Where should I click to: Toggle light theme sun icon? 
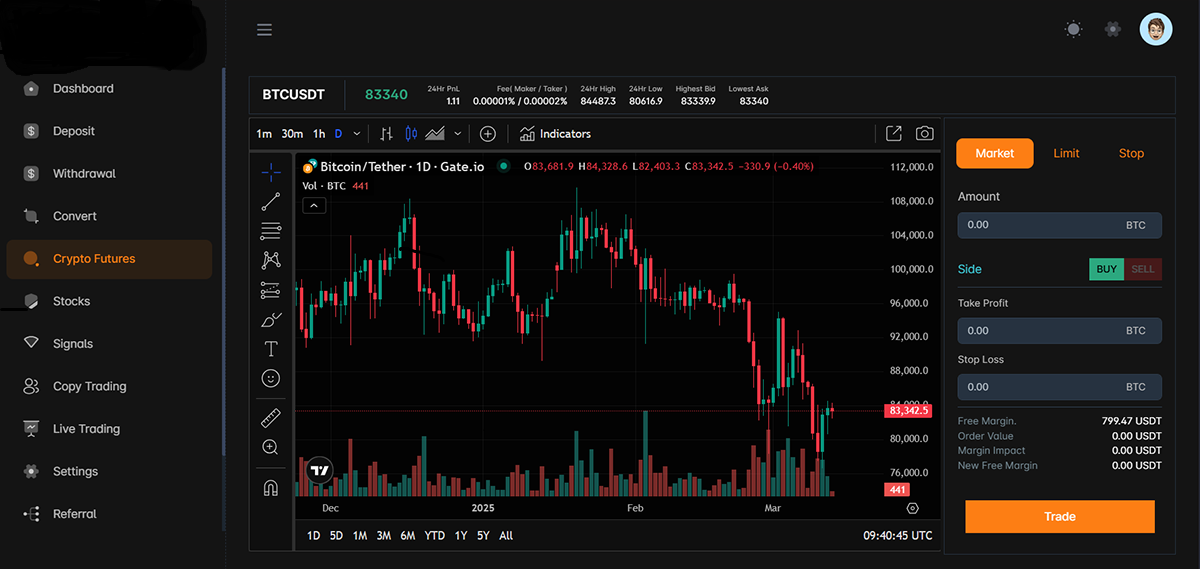1073,30
